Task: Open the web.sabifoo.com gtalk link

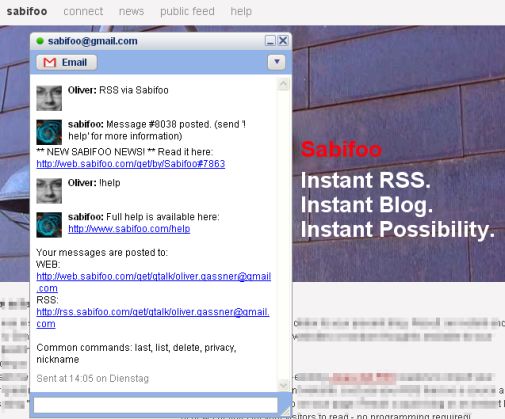Action: pos(154,282)
